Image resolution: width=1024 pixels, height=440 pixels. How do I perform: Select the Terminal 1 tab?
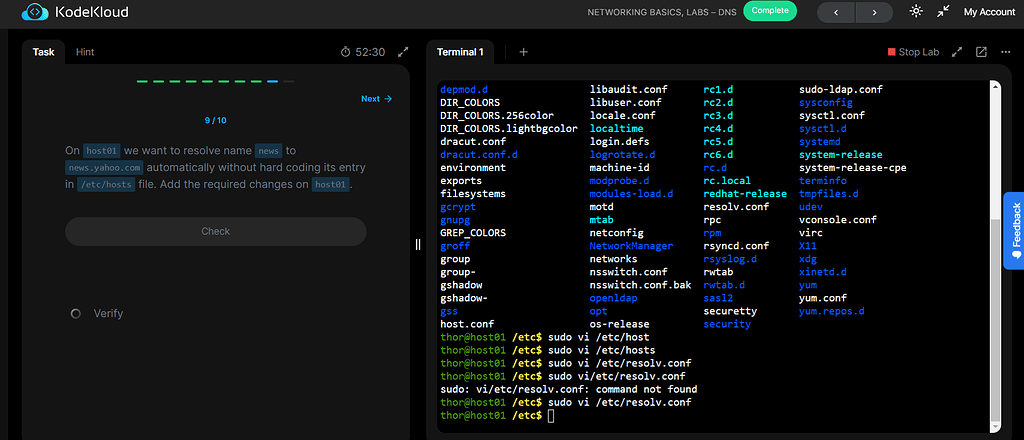pyautogui.click(x=461, y=52)
